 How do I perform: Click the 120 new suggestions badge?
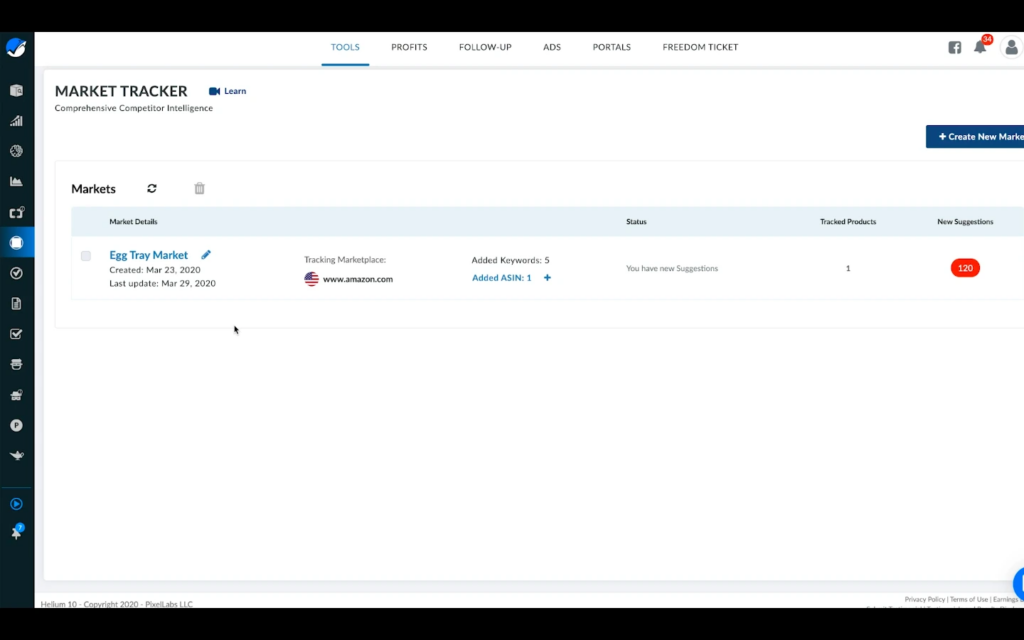(x=964, y=267)
